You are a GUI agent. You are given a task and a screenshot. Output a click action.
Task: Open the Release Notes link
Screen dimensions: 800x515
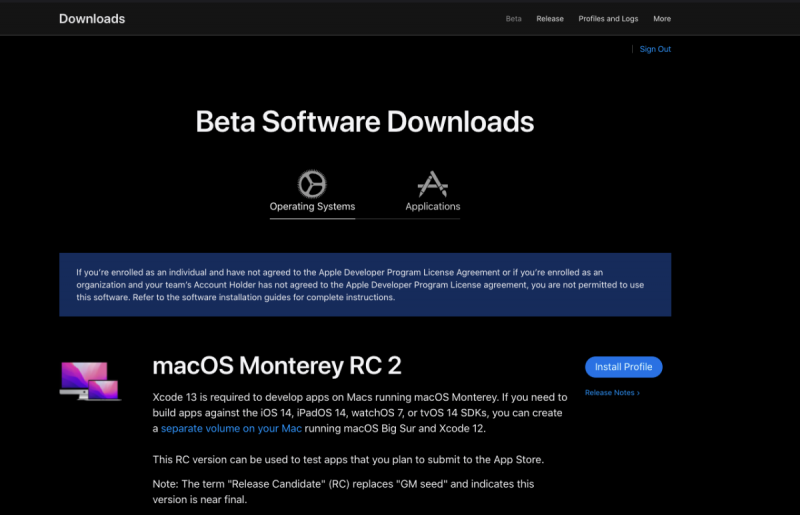[609, 393]
